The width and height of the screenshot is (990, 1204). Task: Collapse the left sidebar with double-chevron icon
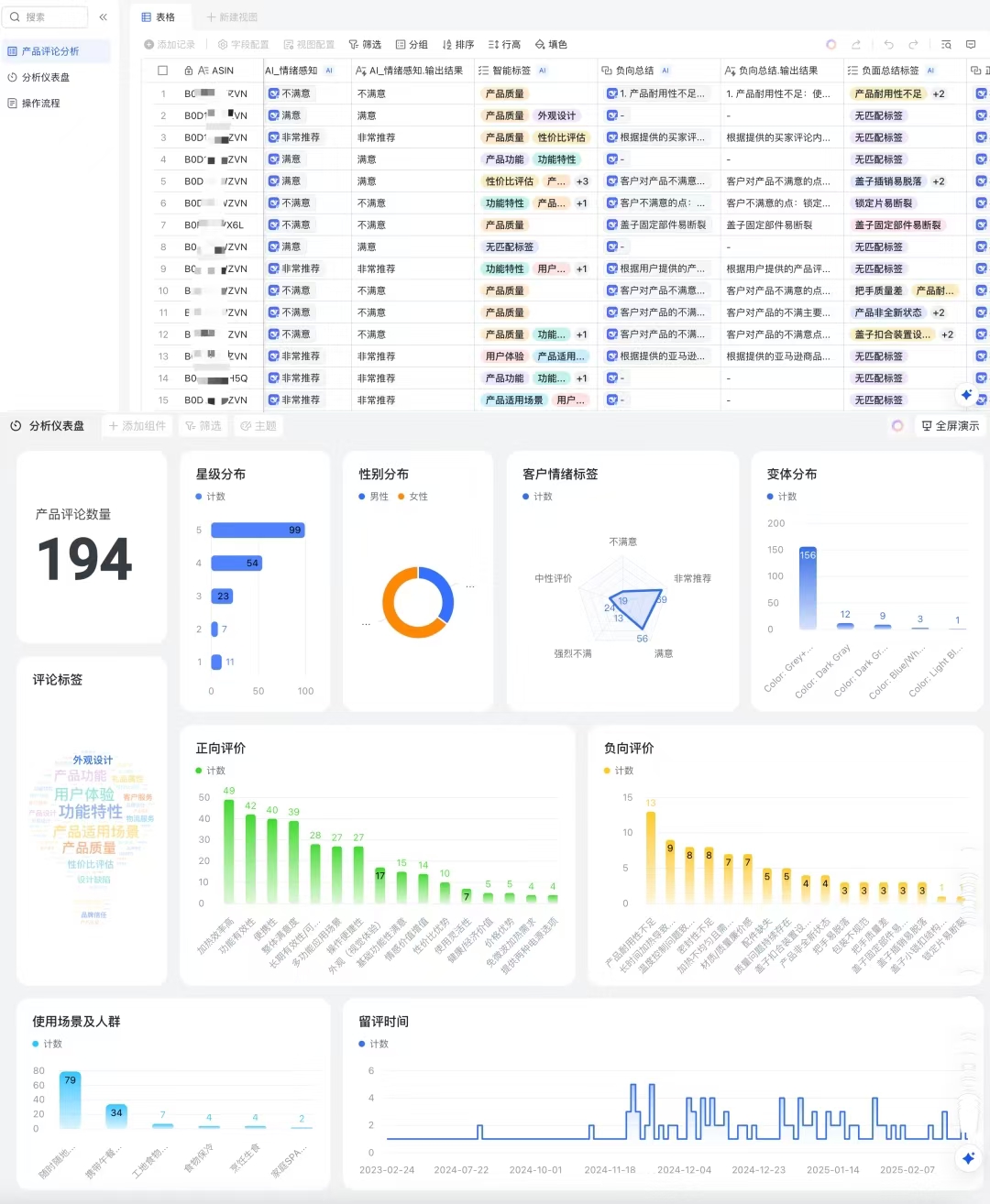103,17
